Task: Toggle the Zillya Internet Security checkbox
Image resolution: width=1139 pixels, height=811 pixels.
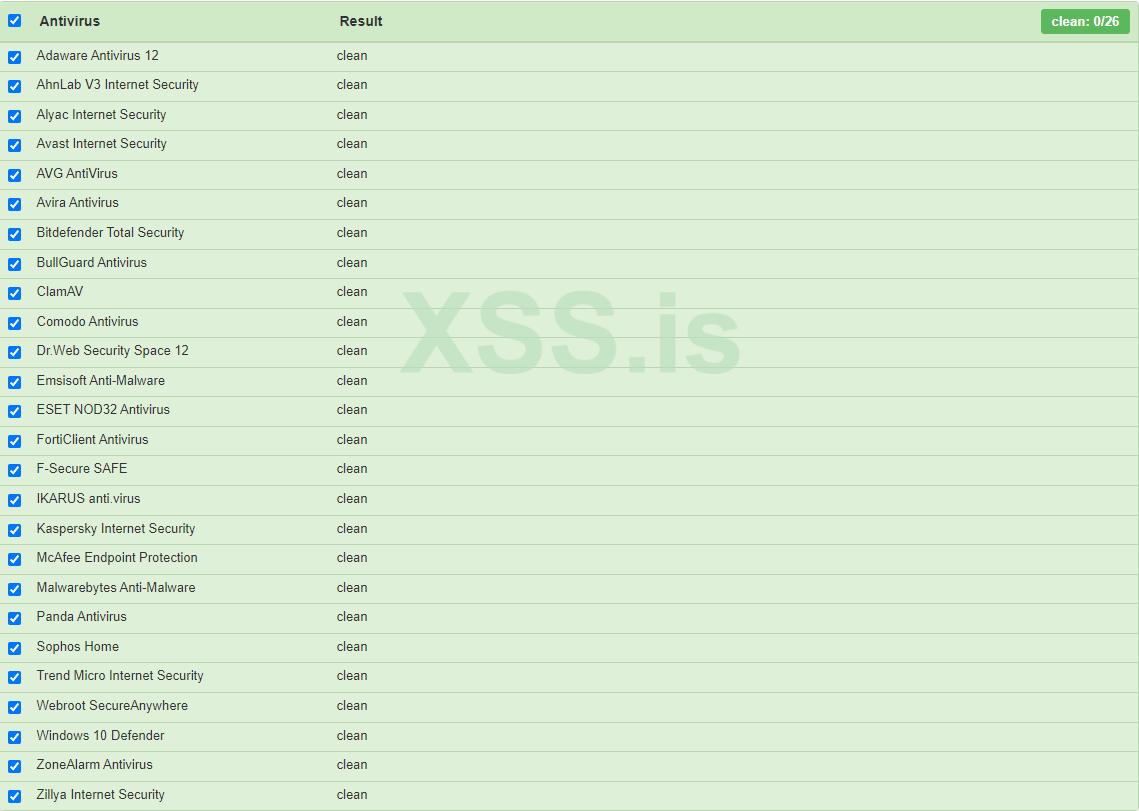Action: 14,796
